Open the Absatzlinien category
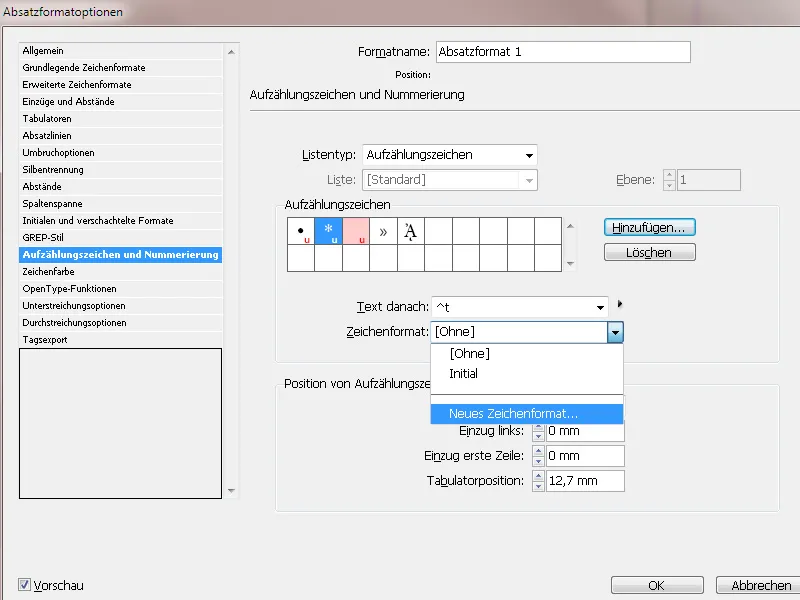 pyautogui.click(x=120, y=135)
